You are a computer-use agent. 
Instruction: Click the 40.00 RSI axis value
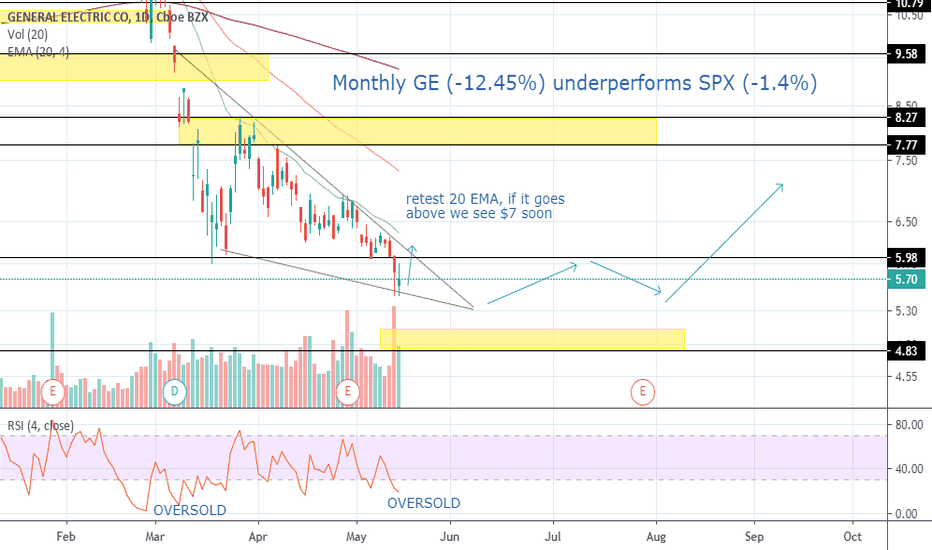909,469
